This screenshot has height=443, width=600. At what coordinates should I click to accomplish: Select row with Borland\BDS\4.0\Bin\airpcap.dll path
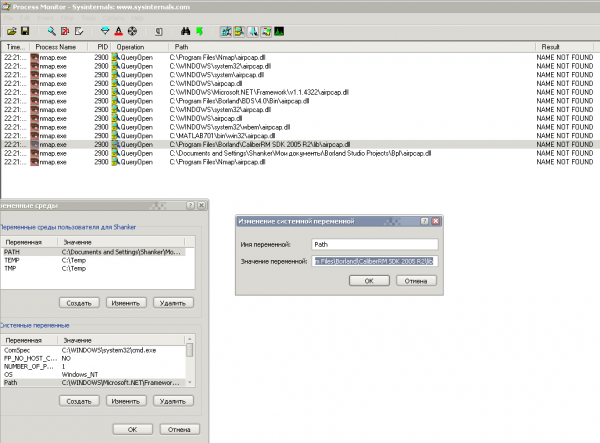pos(299,101)
